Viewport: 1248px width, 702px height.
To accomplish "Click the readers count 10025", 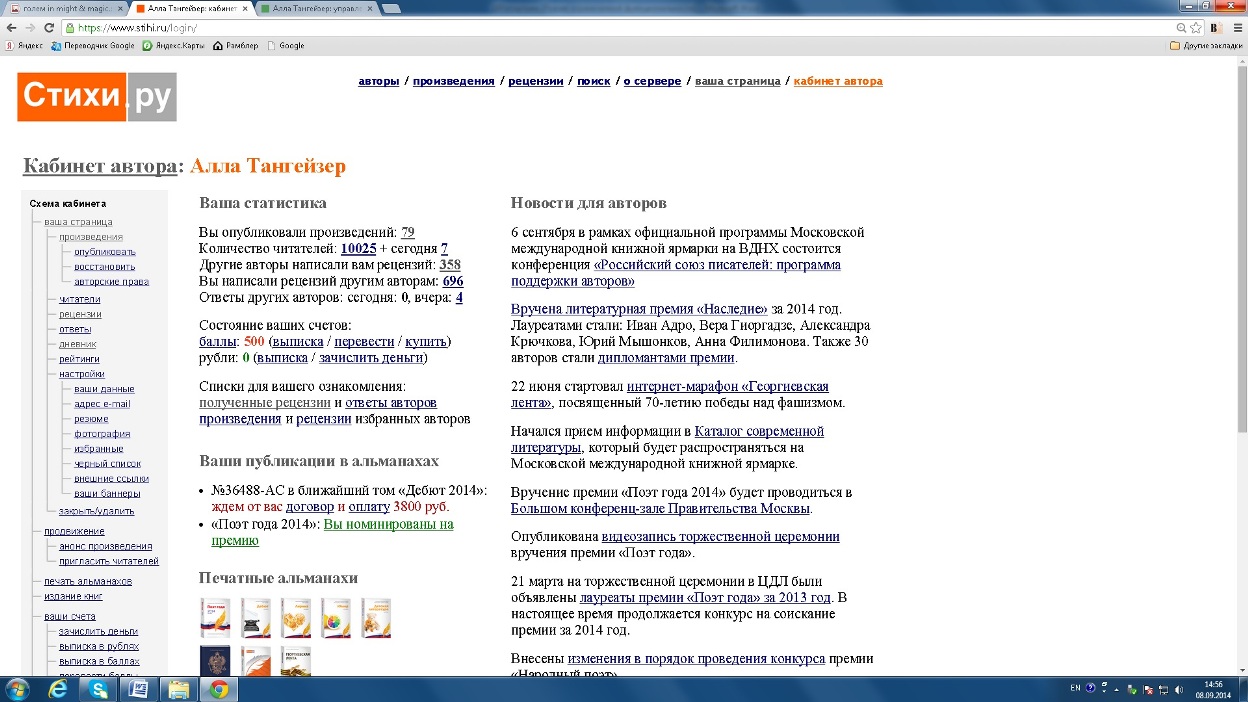I will pyautogui.click(x=358, y=249).
